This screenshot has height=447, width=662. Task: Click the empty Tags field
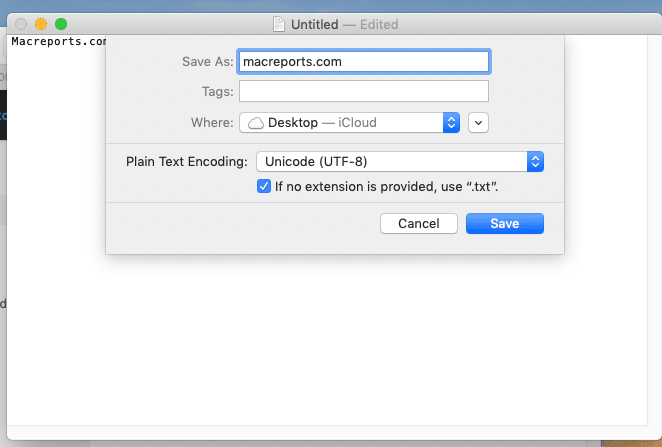(363, 92)
